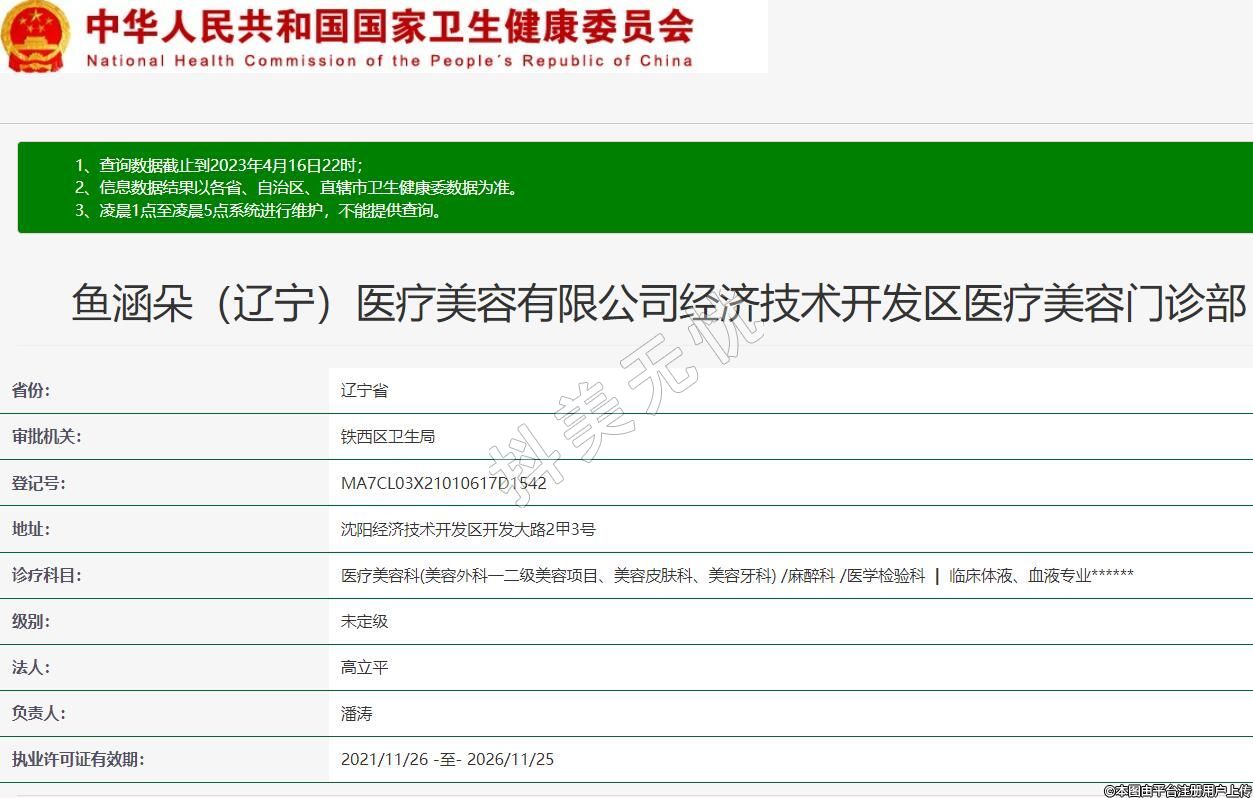Click the 登记号 field label
The height and width of the screenshot is (798, 1253).
39,483
